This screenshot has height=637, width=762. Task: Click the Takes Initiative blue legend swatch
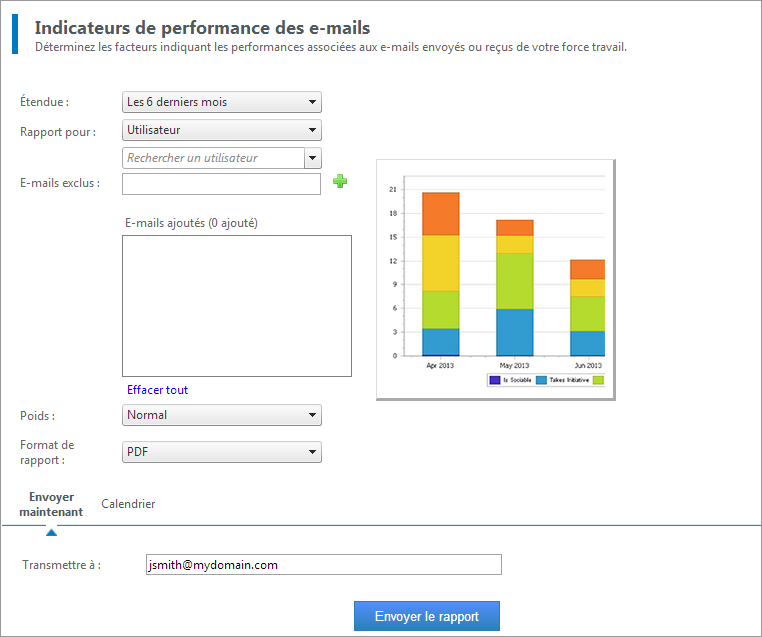coord(541,380)
